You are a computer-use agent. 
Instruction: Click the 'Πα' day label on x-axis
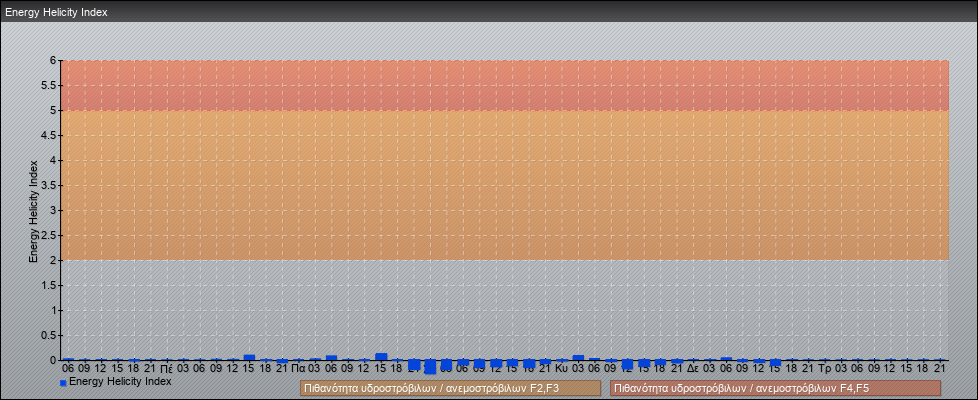pyautogui.click(x=298, y=369)
